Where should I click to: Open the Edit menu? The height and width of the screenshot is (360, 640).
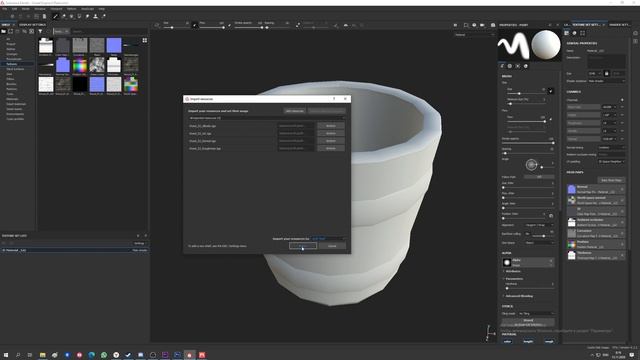point(14,9)
